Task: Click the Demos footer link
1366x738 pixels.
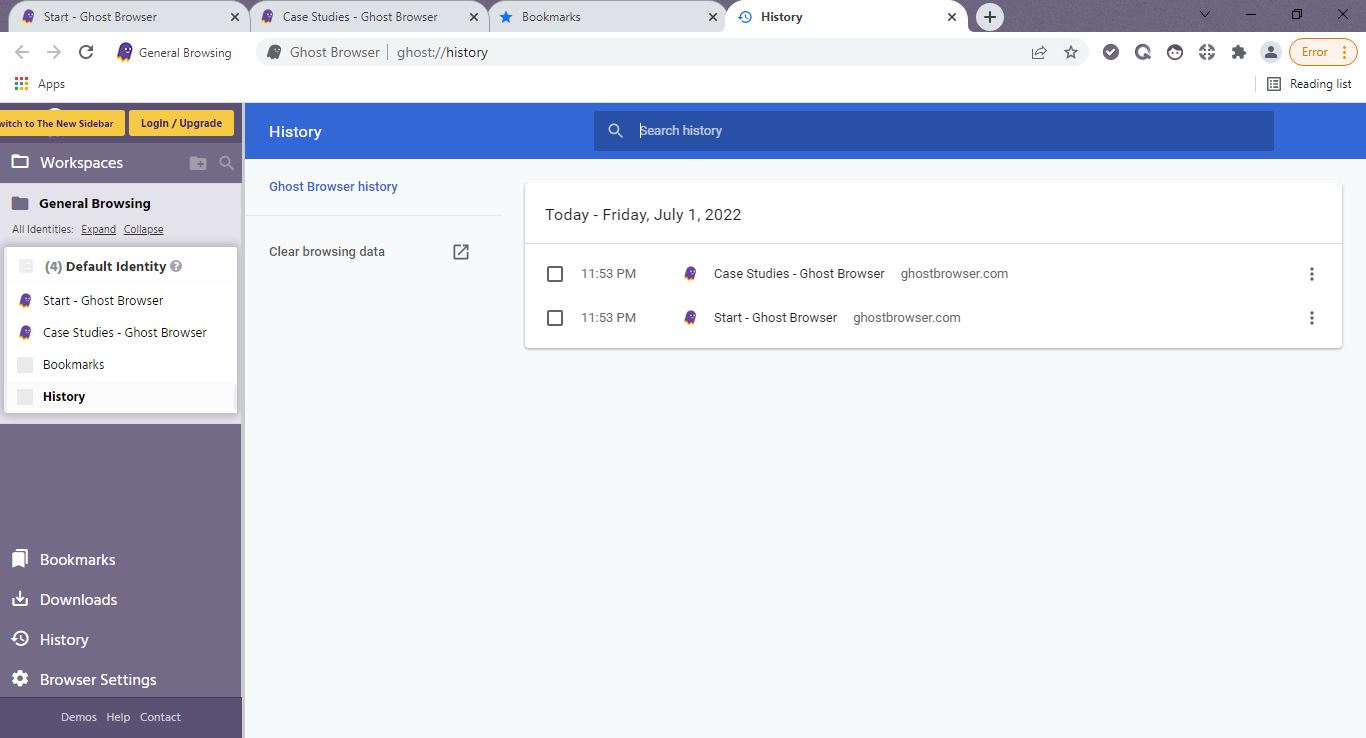Action: tap(79, 717)
